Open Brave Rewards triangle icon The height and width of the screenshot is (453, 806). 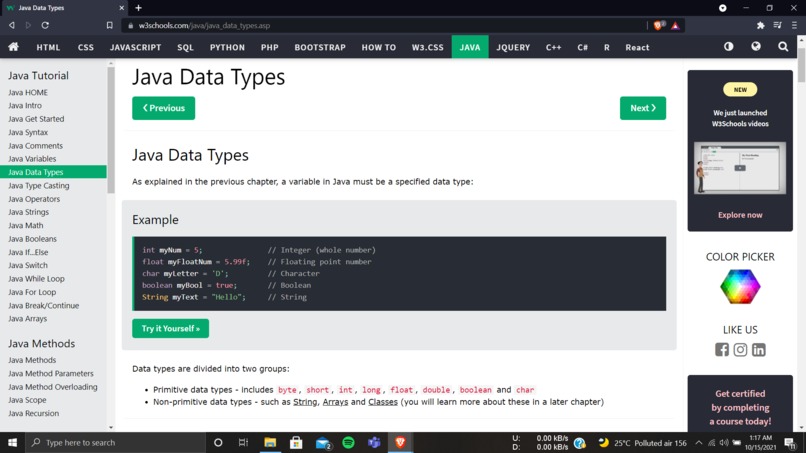(x=675, y=26)
